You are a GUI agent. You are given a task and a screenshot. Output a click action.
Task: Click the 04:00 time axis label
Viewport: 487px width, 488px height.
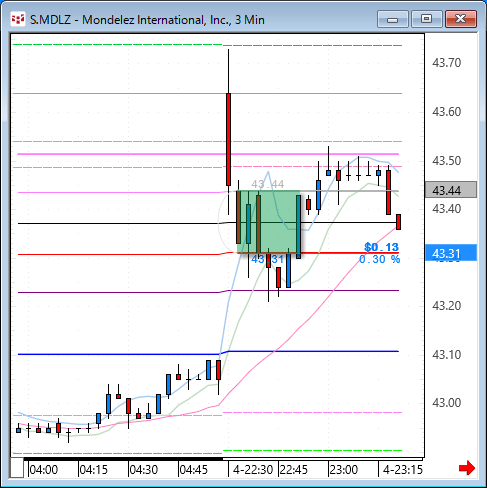[x=44, y=470]
